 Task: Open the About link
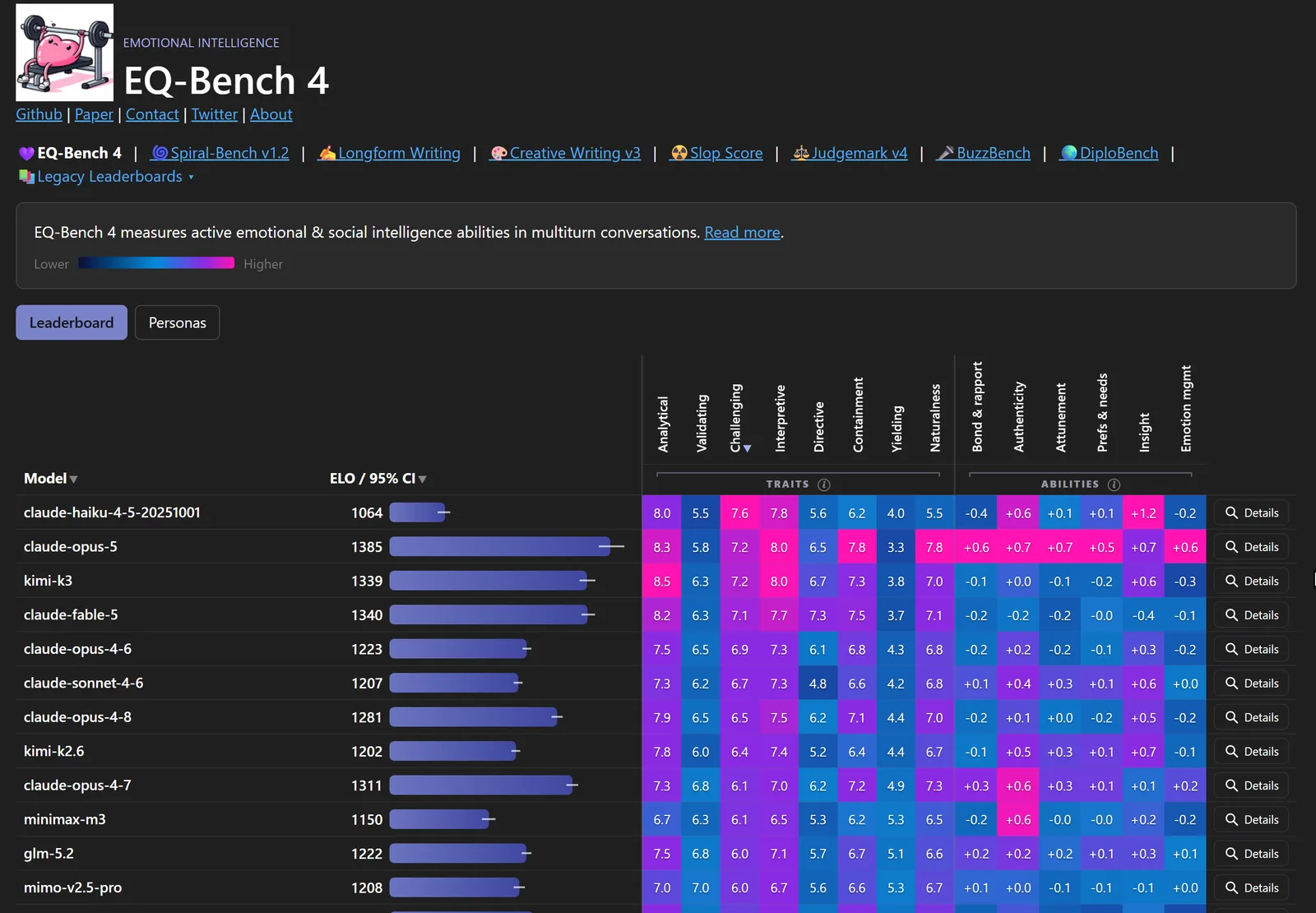[x=271, y=114]
